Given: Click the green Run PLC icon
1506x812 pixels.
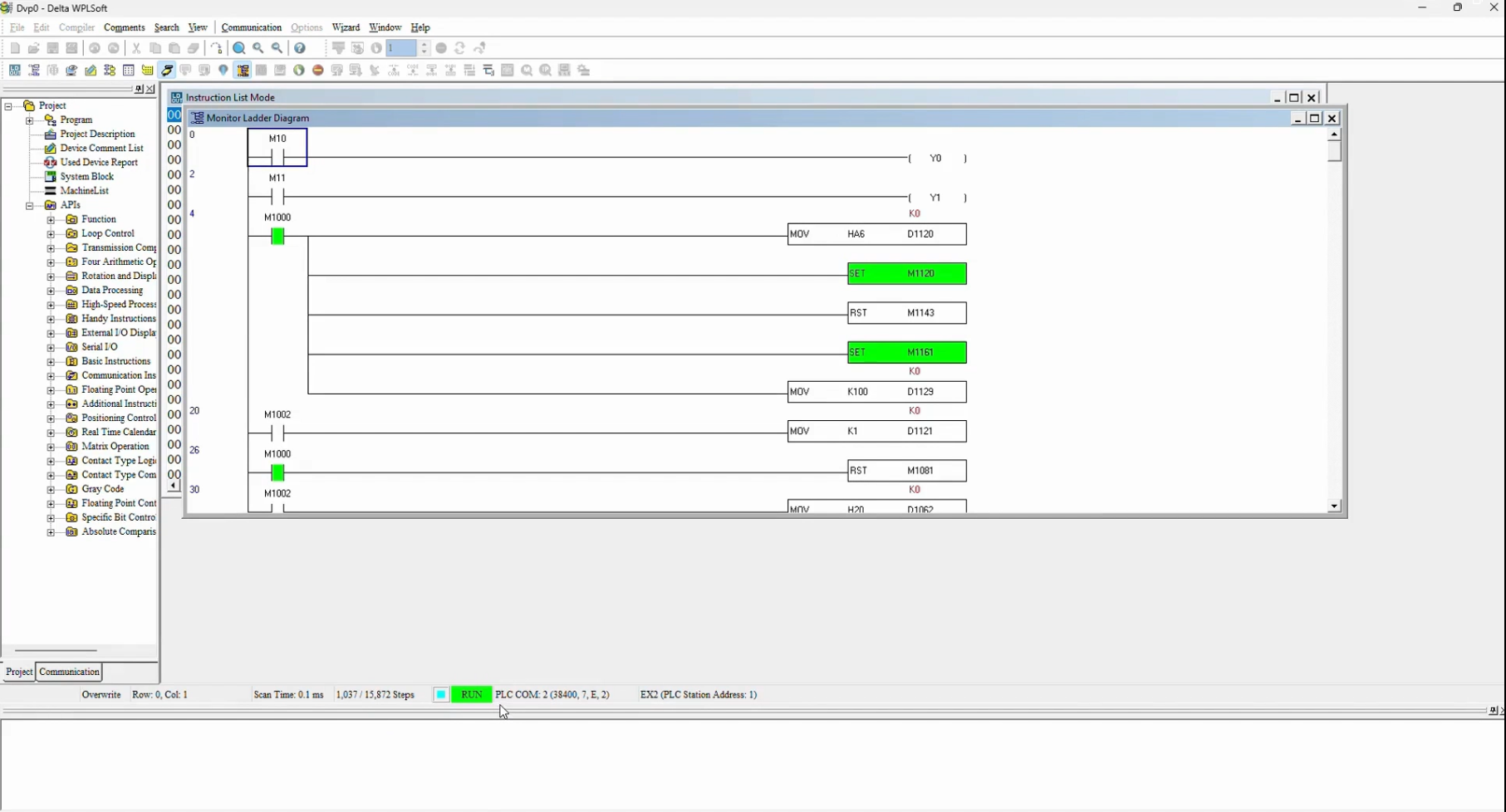Looking at the screenshot, I should 299,71.
